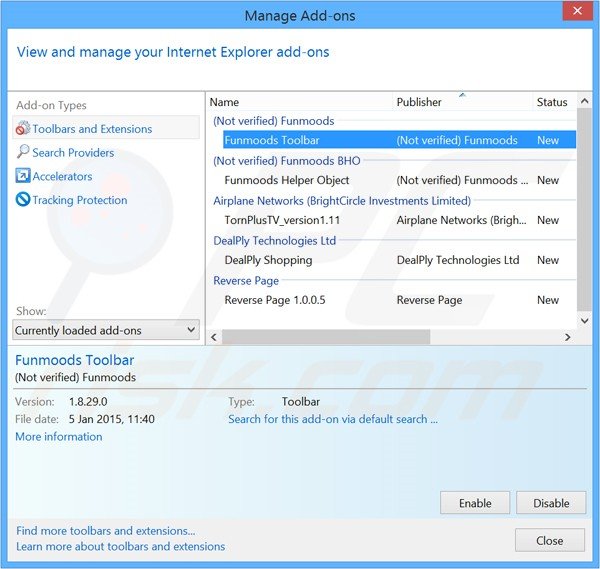Select Toolbars and Extensions add-on type
600x569 pixels.
click(106, 129)
